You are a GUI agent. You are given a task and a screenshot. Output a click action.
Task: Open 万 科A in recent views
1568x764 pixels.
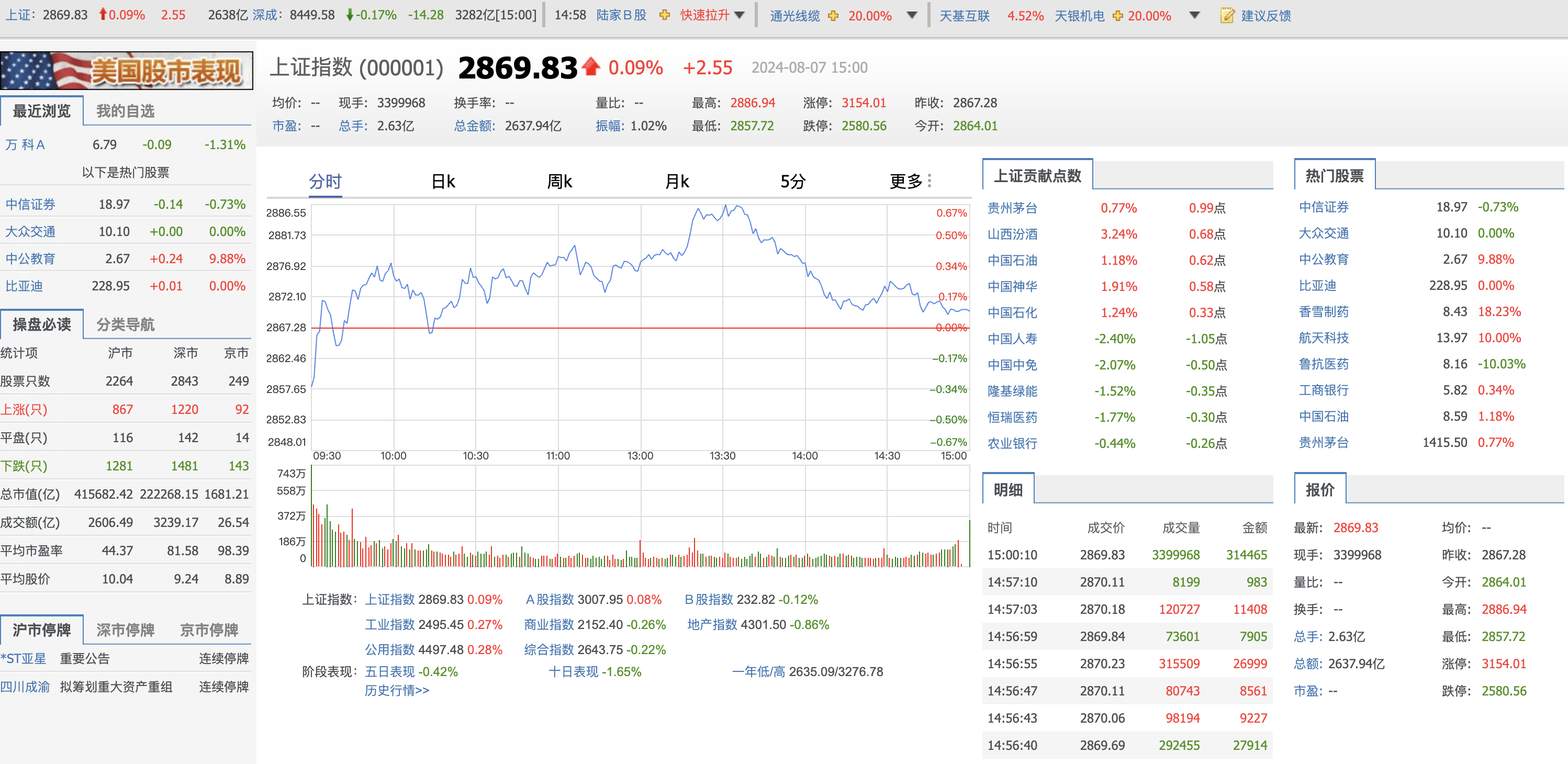25,145
